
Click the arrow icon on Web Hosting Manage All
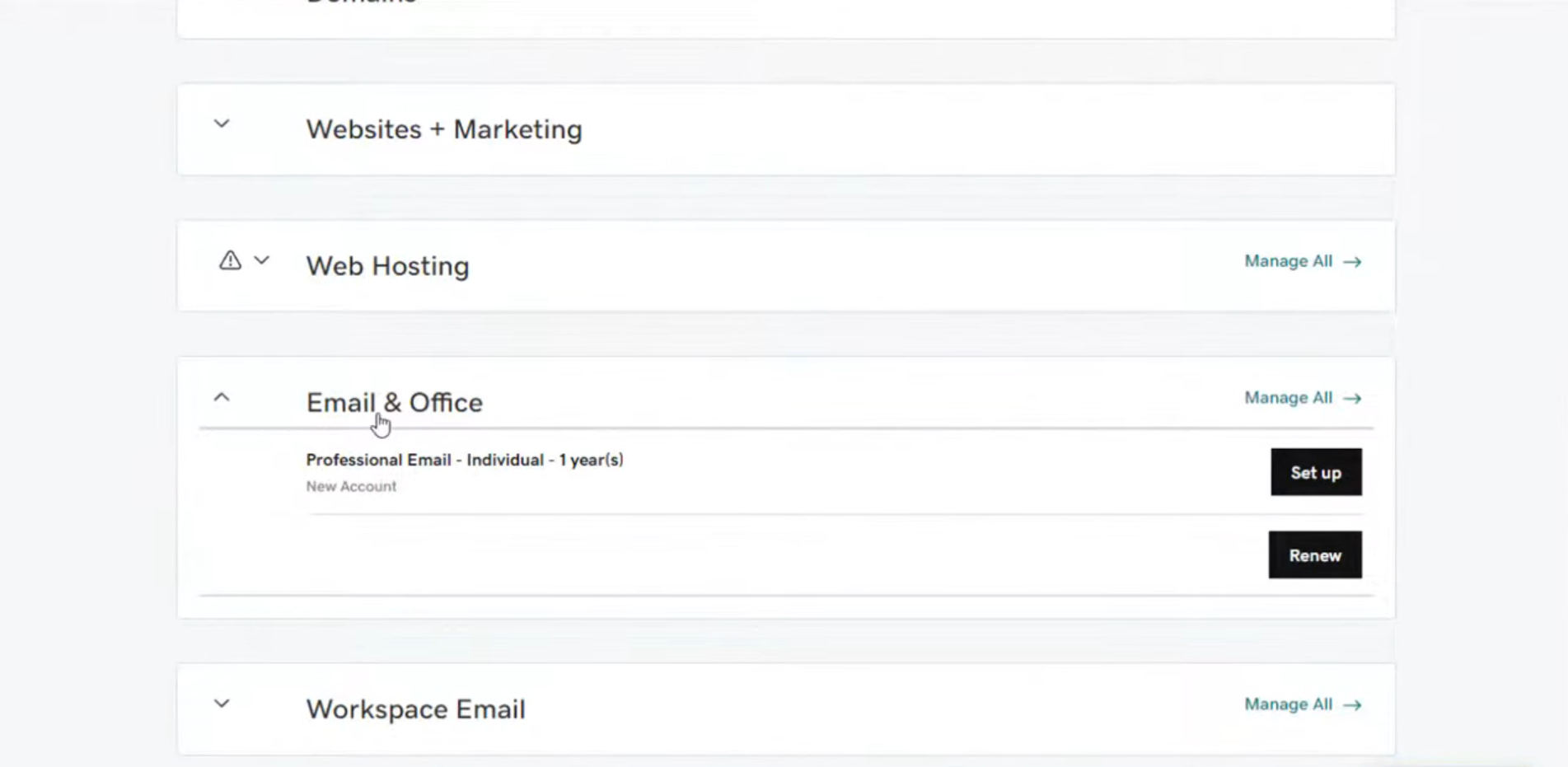click(1352, 261)
